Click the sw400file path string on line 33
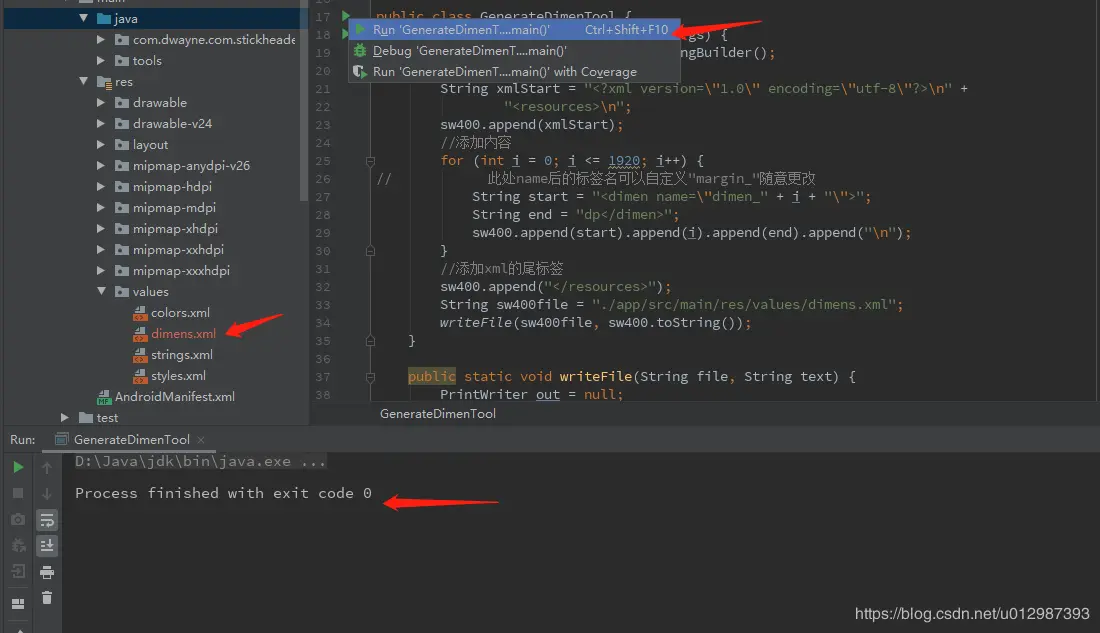This screenshot has height=633, width=1100. coord(743,305)
